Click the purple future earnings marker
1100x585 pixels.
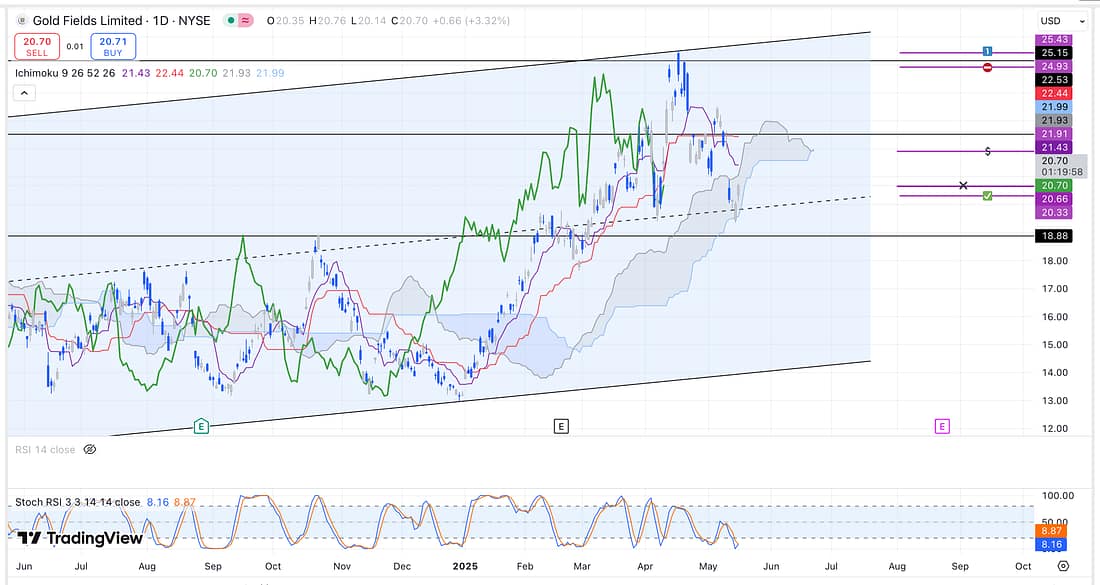[941, 426]
